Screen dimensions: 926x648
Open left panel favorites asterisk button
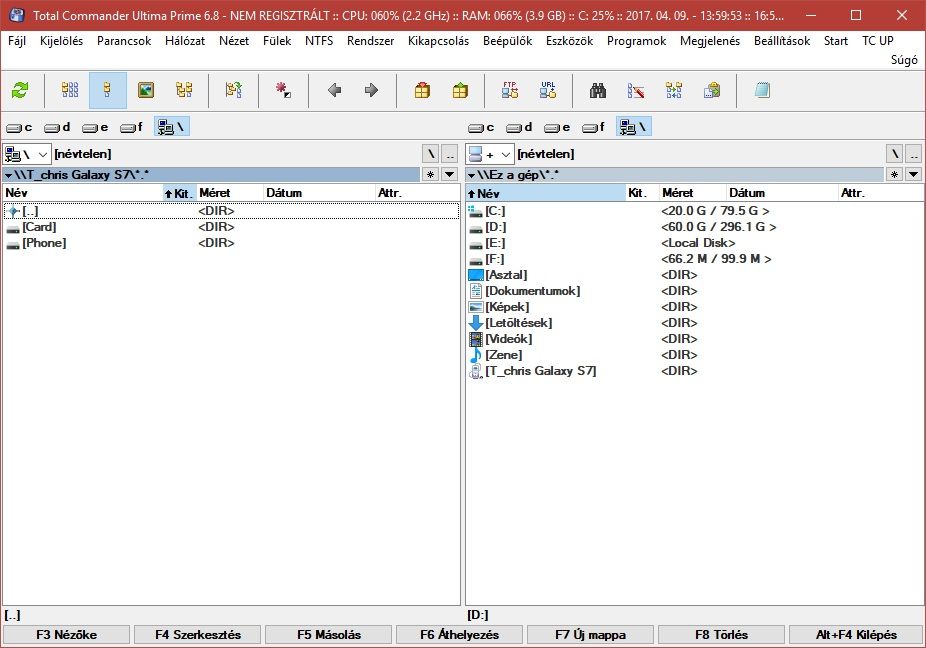(431, 174)
